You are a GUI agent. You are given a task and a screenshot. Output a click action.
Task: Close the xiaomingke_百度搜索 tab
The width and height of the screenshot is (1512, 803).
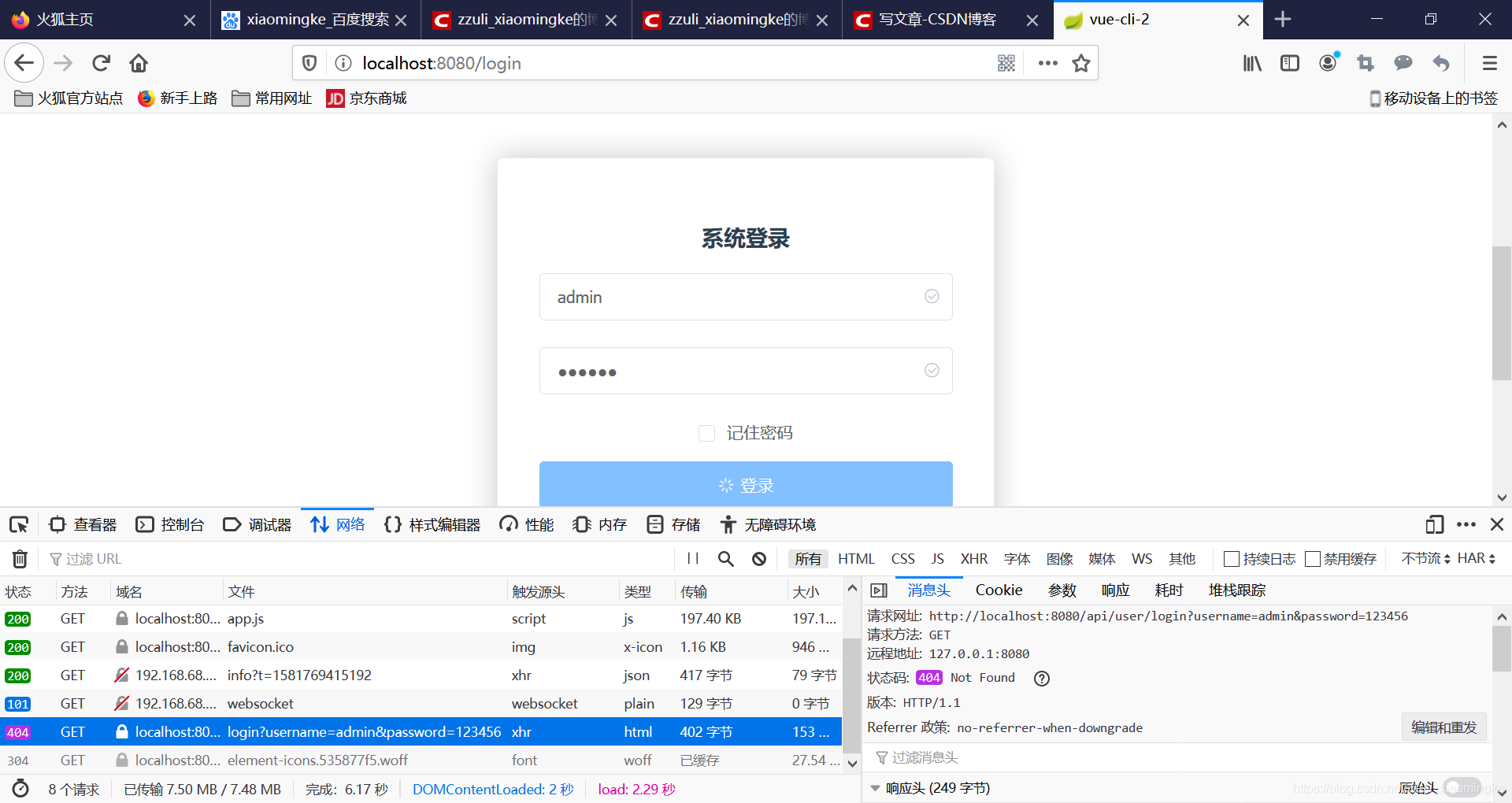[401, 20]
